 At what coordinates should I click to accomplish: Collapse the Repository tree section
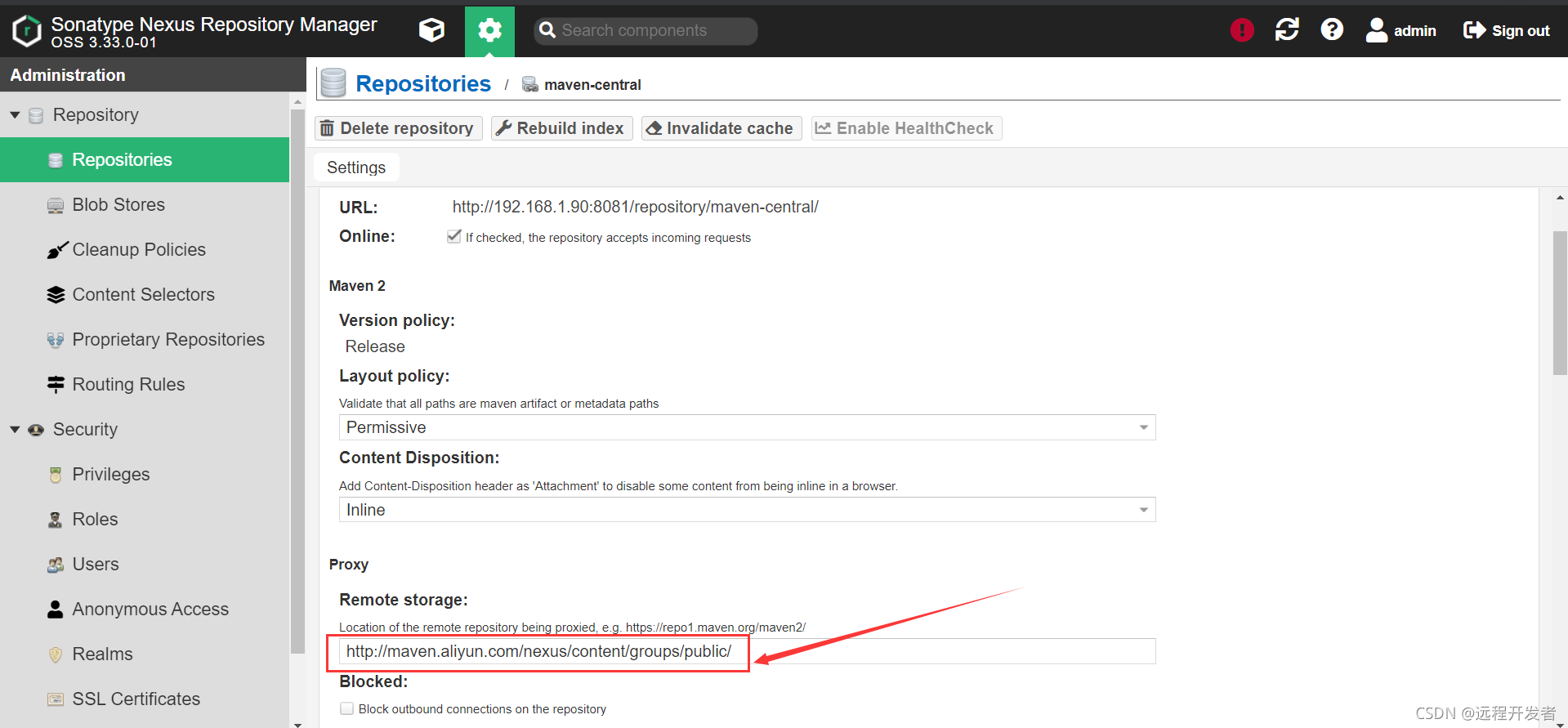coord(15,115)
